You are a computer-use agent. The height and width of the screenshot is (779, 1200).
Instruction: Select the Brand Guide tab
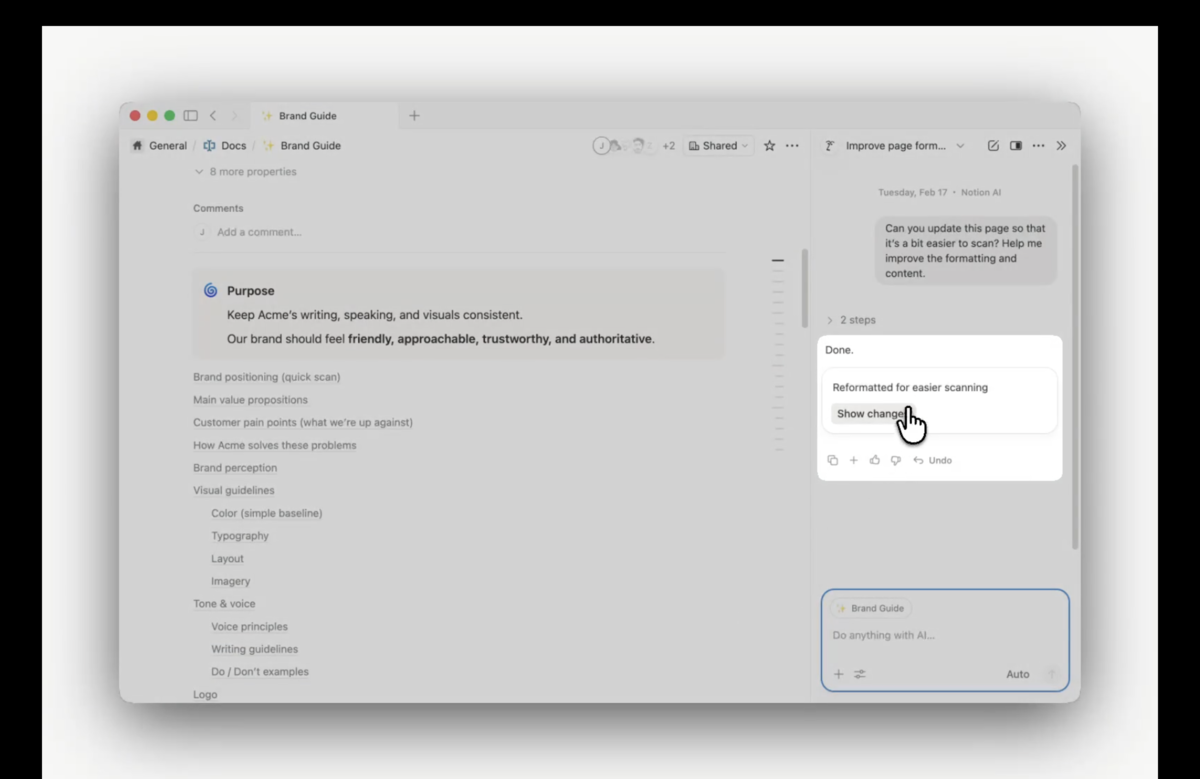324,116
